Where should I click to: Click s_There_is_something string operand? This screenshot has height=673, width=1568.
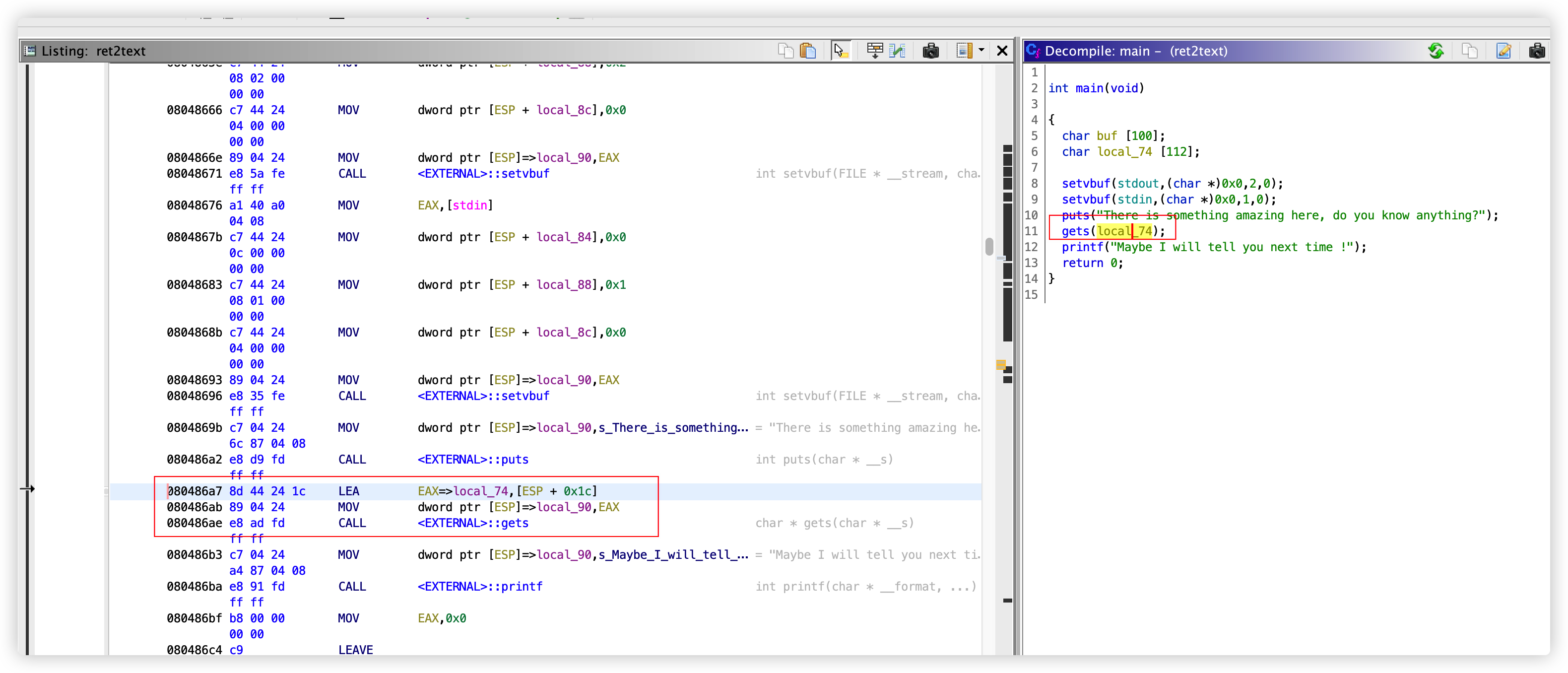[673, 427]
